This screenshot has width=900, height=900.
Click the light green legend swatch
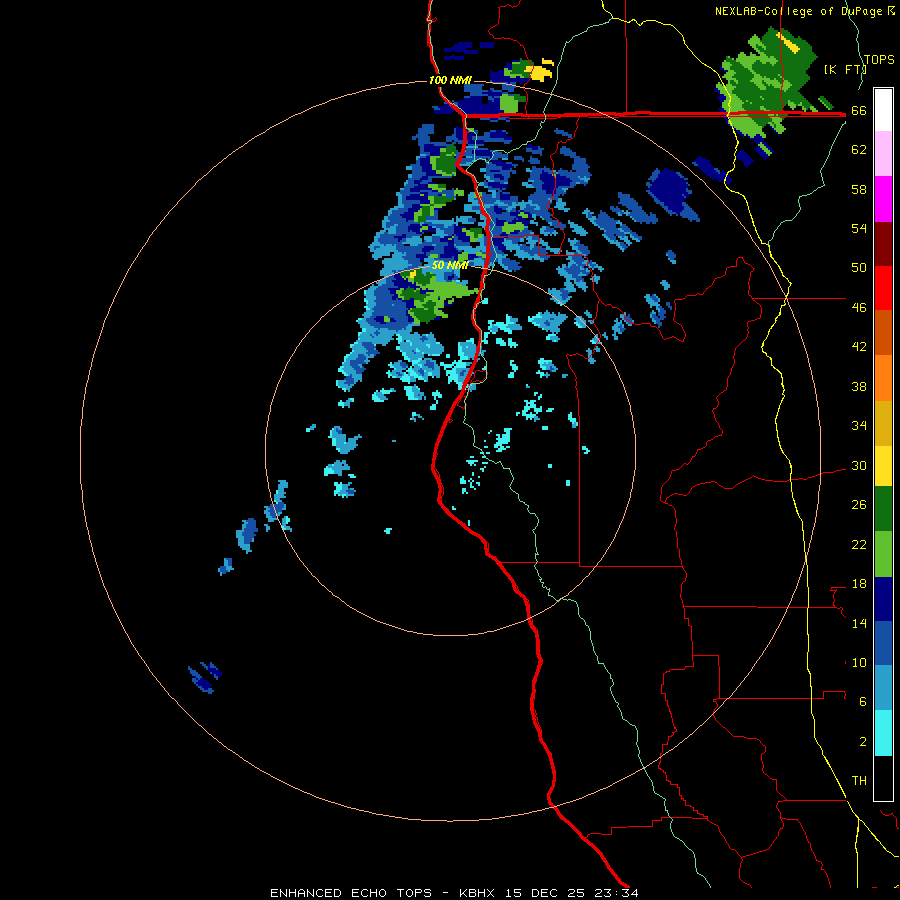click(x=883, y=554)
